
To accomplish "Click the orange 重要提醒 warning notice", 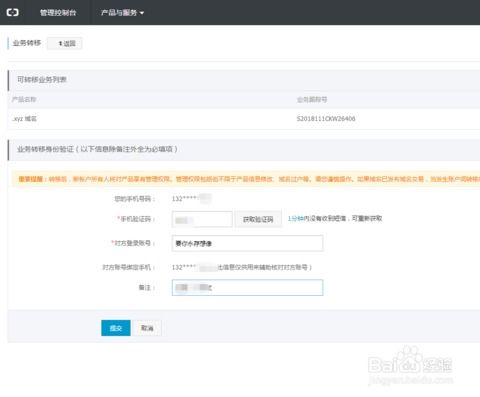I will 246,179.
